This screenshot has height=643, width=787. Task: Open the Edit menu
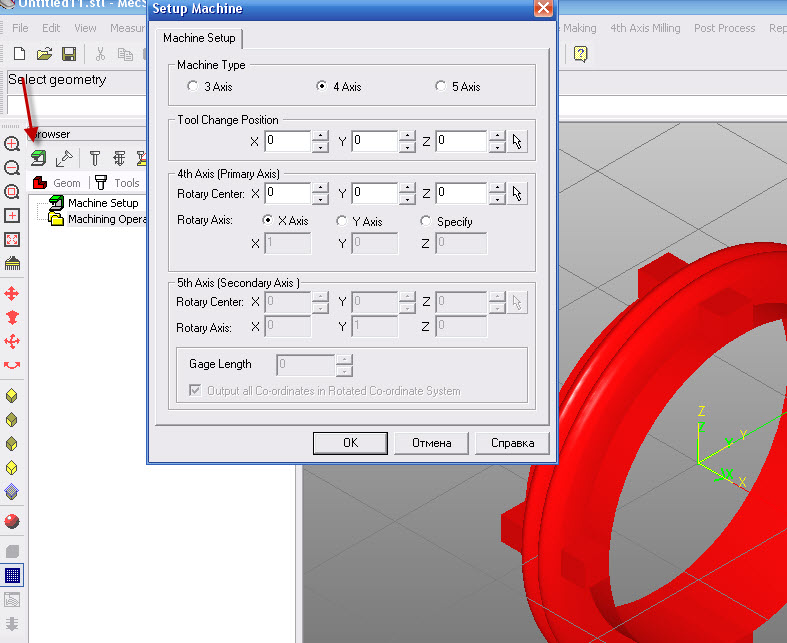51,28
